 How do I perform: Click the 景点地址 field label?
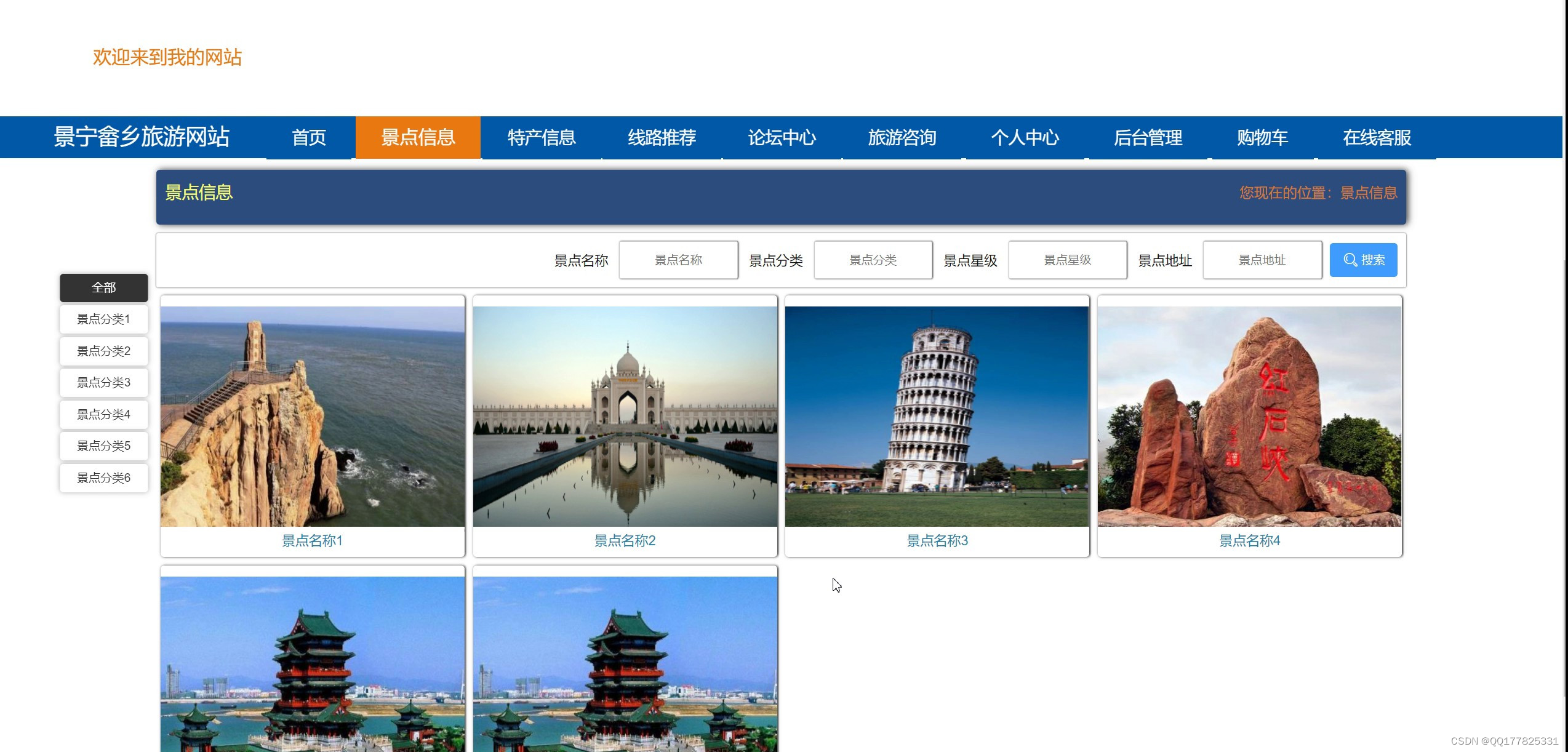[x=1165, y=261]
